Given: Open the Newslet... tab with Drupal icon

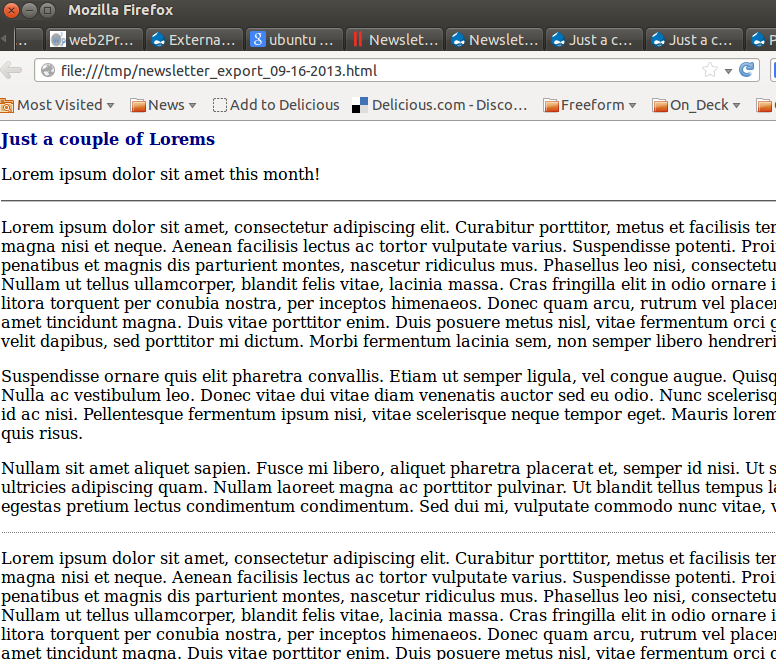Looking at the screenshot, I should (x=494, y=40).
